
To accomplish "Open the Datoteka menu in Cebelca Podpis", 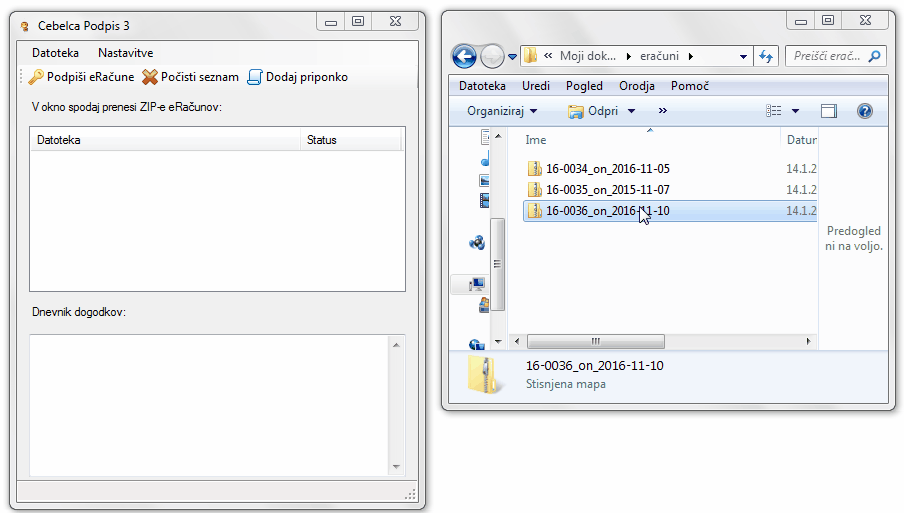I will click(x=55, y=52).
